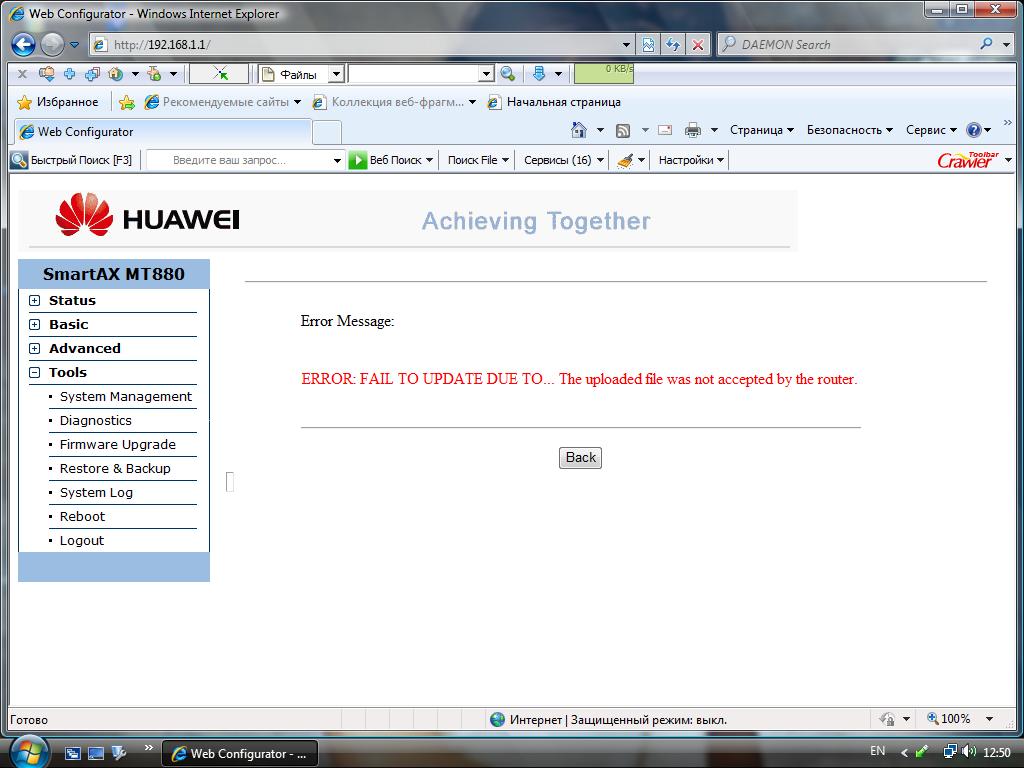Click the volume speaker tray icon
The image size is (1024, 768).
(968, 752)
